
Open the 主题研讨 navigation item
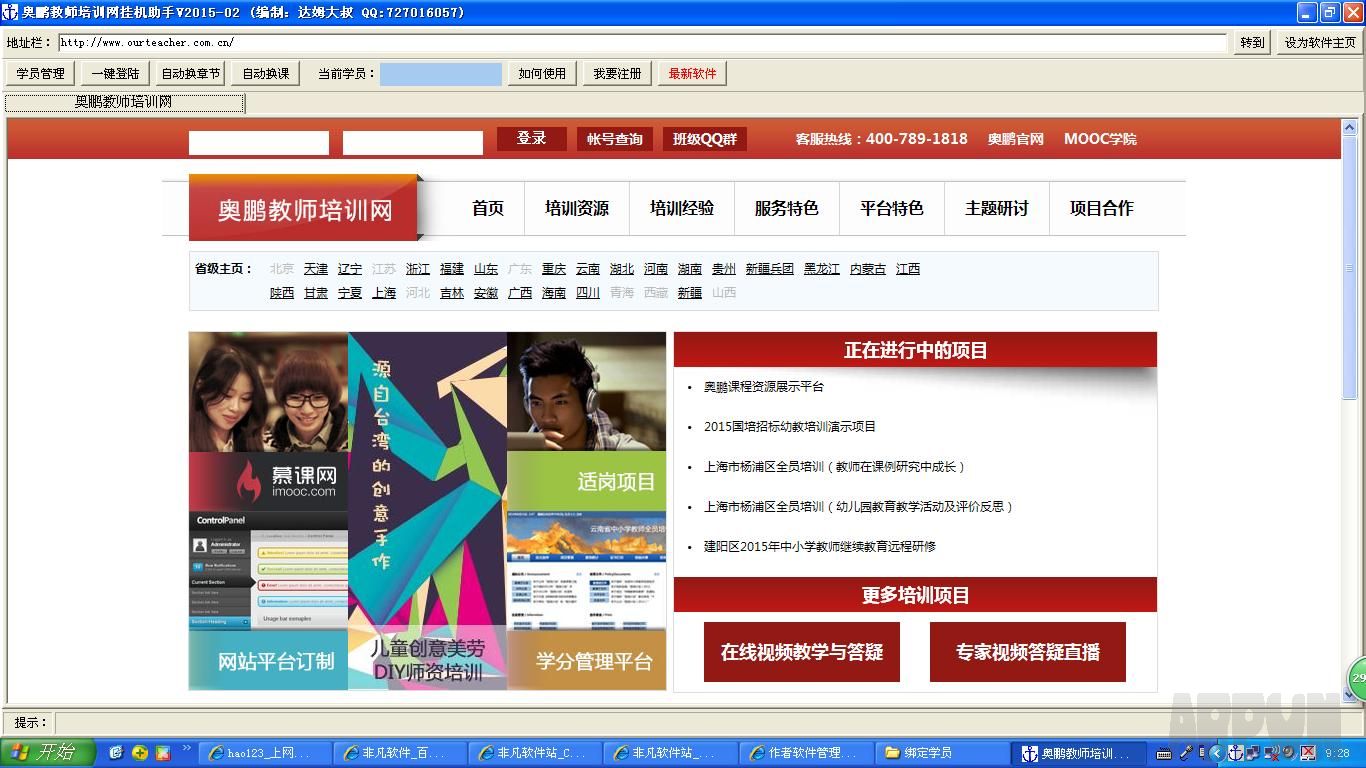997,208
